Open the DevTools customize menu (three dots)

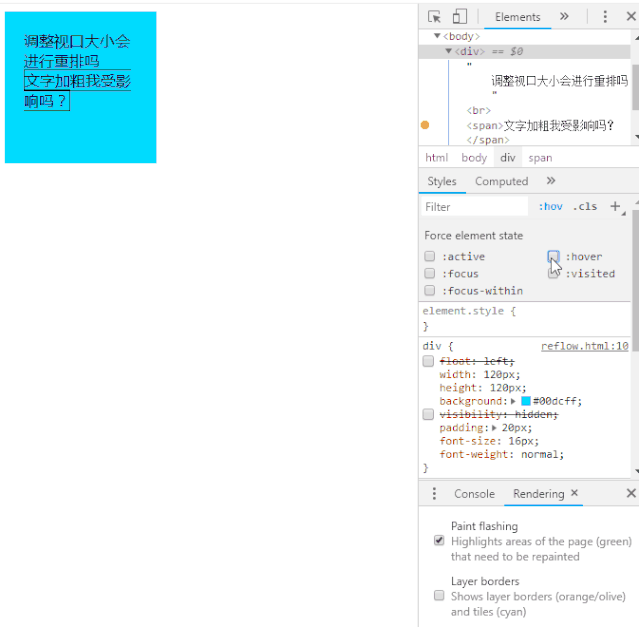[x=605, y=17]
